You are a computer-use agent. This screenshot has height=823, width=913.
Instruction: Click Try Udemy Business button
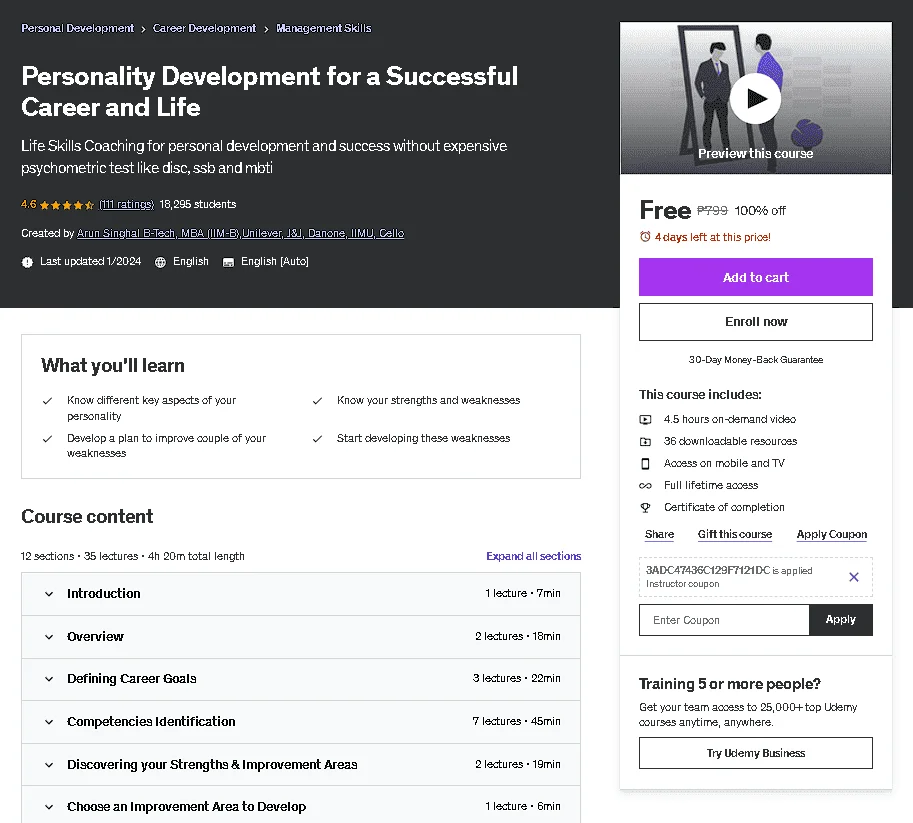[x=755, y=753]
